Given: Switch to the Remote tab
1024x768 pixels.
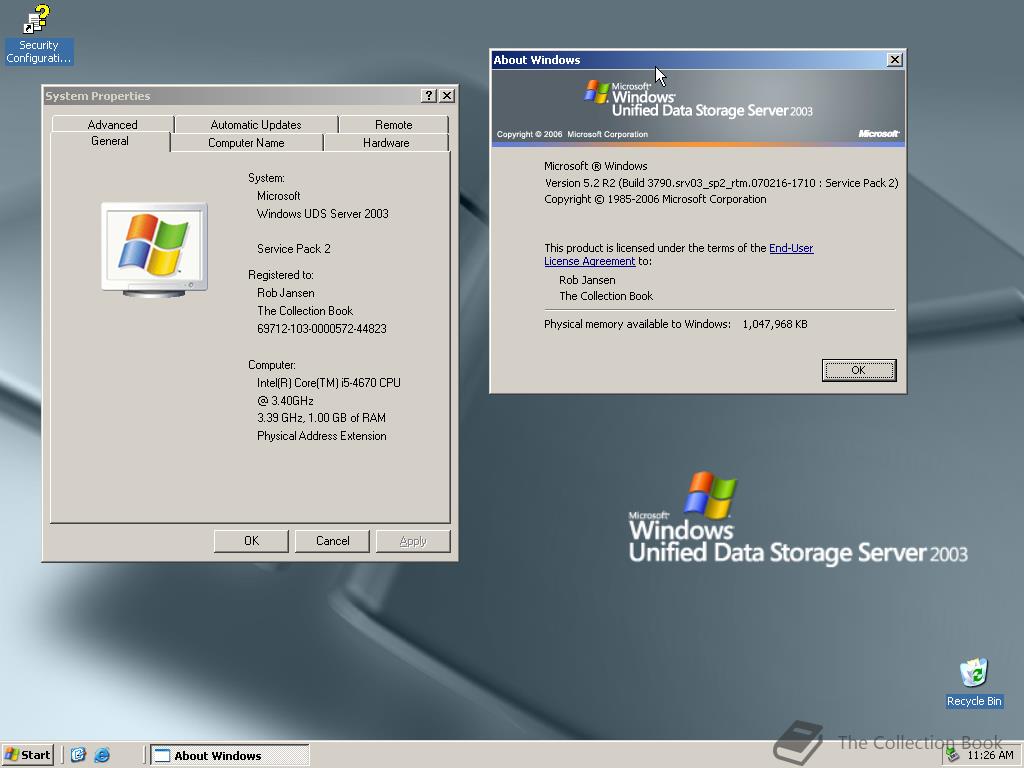Looking at the screenshot, I should (x=393, y=124).
